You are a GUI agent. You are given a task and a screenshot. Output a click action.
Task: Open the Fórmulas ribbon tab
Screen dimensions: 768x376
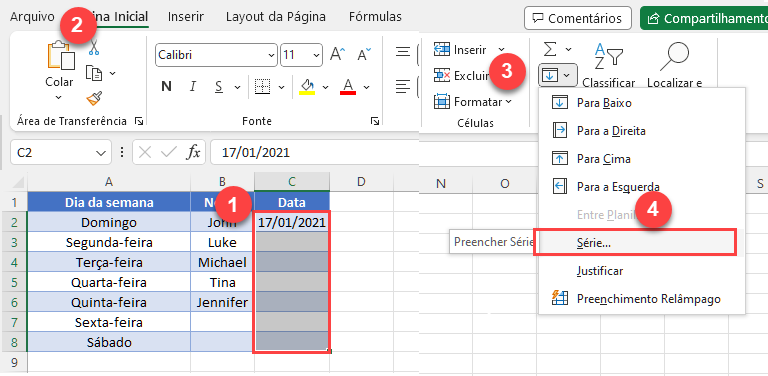(x=375, y=17)
